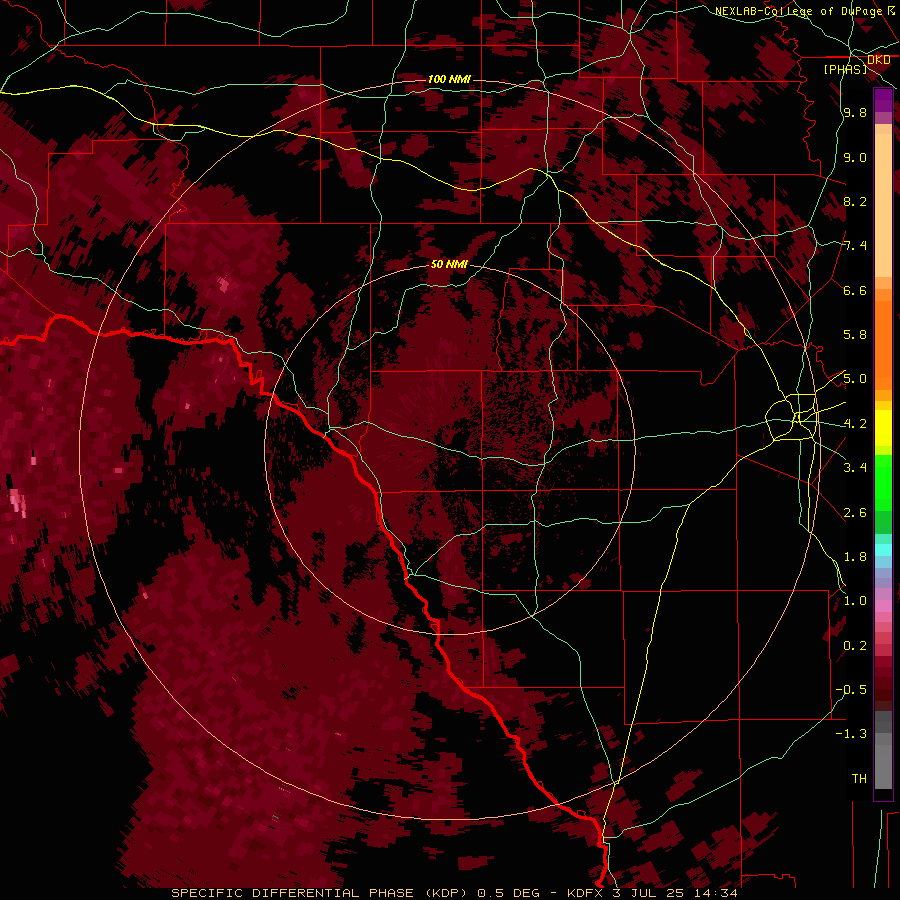Click the -0.5 scale value

coord(851,690)
